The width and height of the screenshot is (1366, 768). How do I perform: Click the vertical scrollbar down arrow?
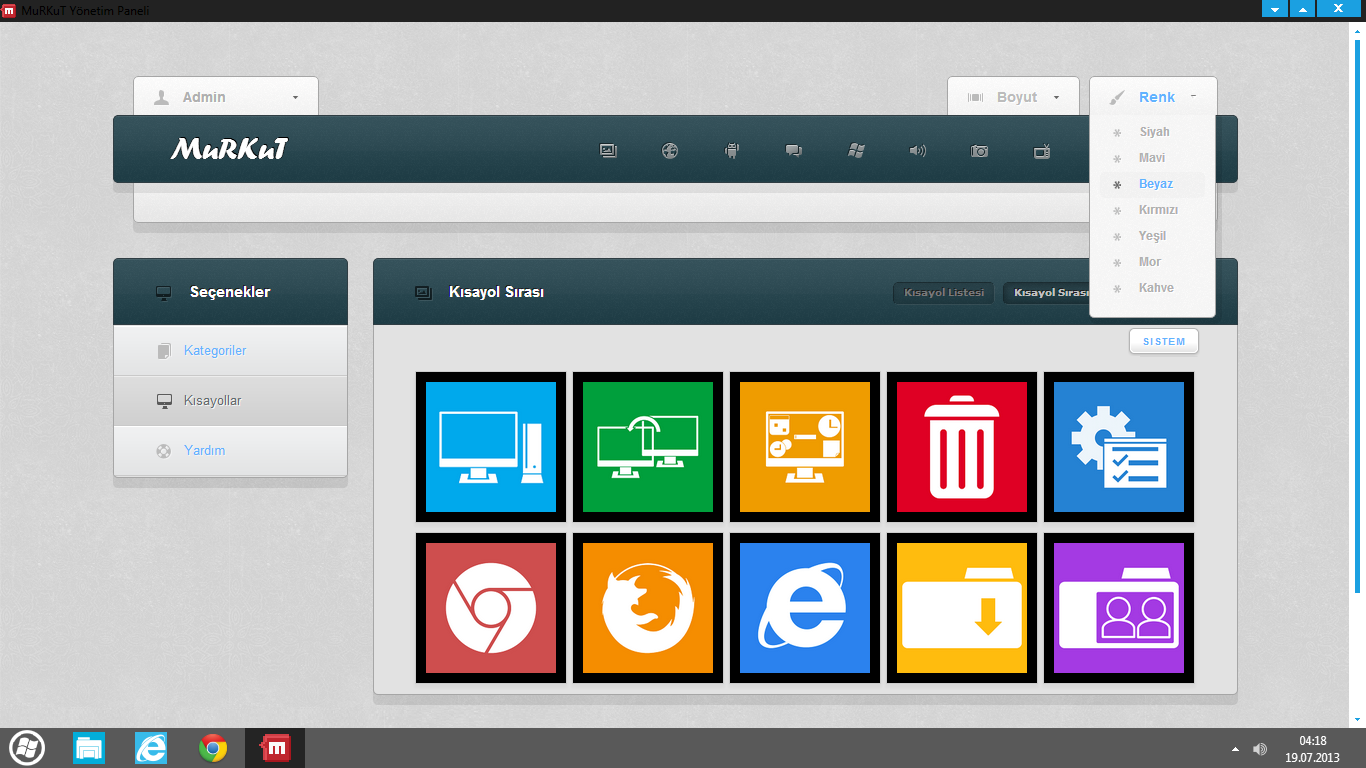click(x=1359, y=718)
